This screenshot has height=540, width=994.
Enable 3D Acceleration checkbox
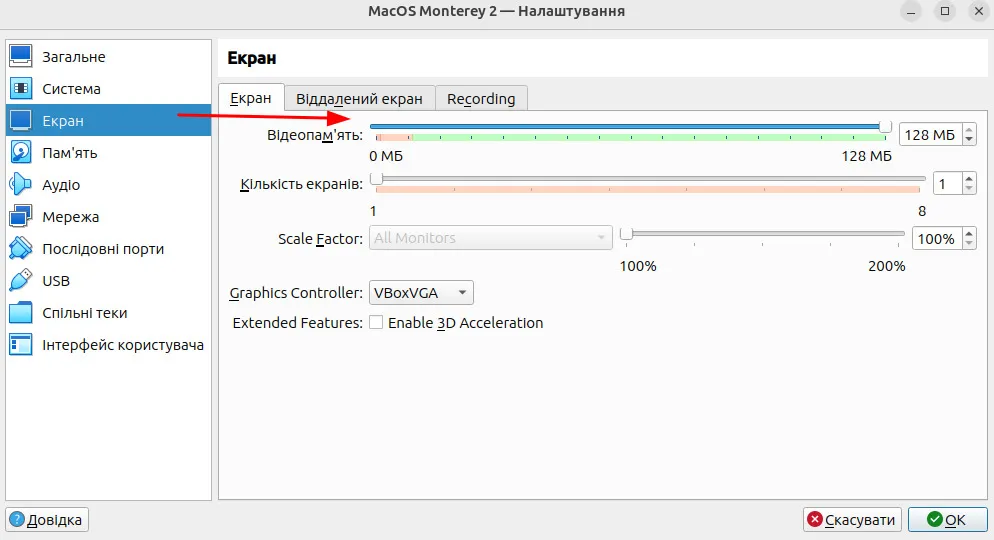pos(376,323)
